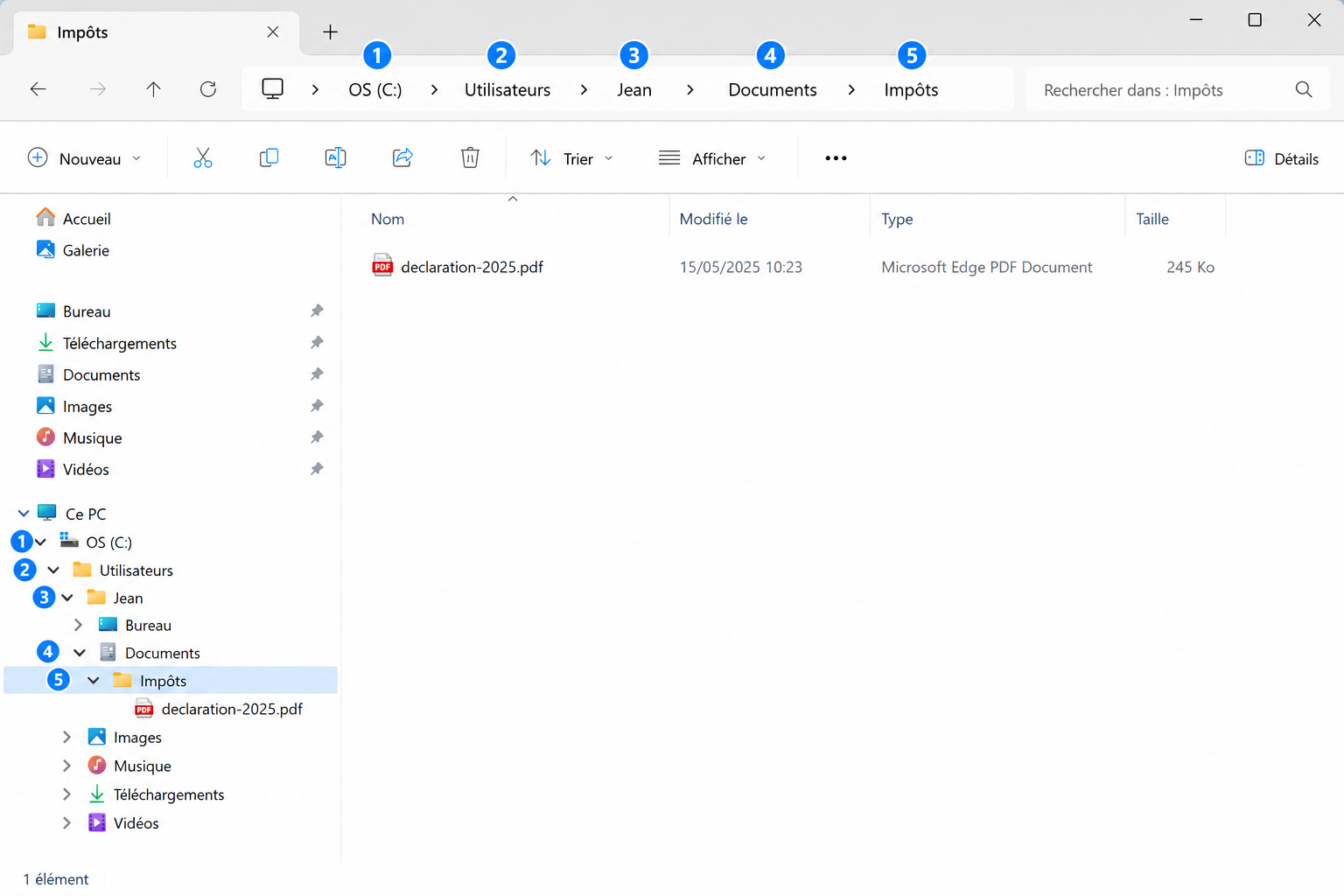Select the Impôts window tab
The image size is (1344, 896).
pos(157,32)
